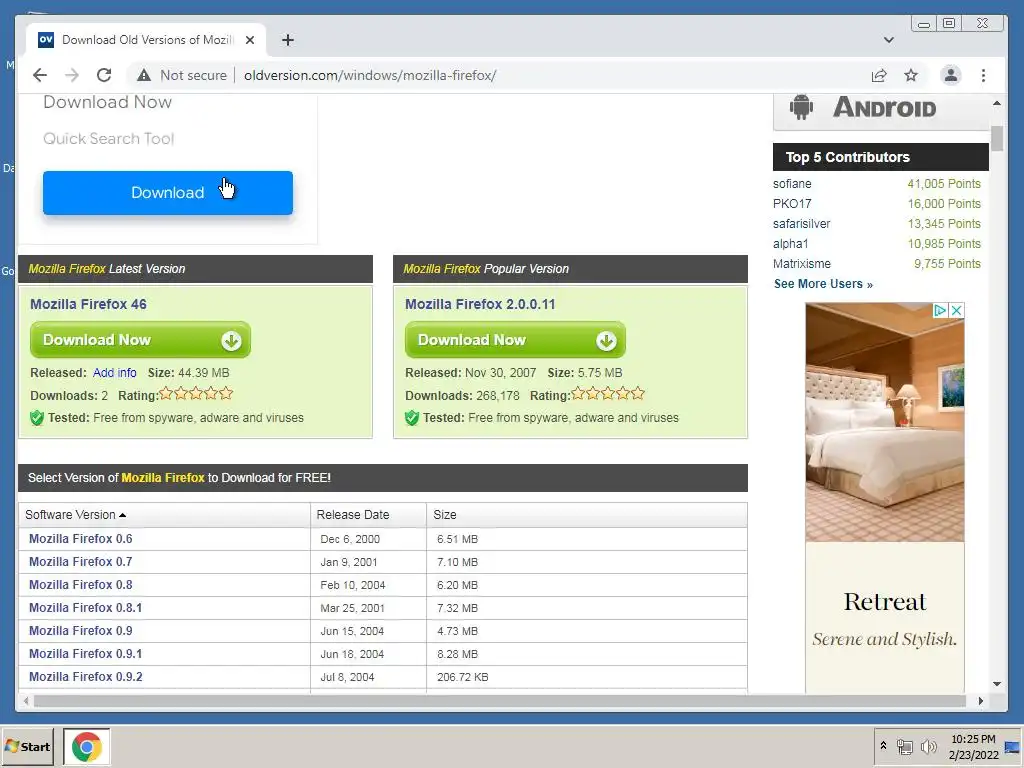Open contributor PKO17's profile

[792, 204]
